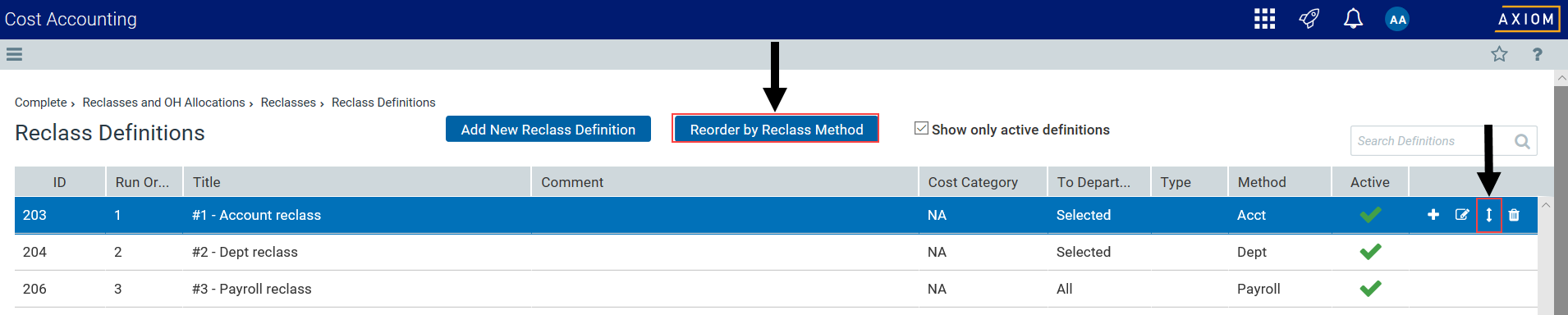Open the AA user avatar menu

coord(1397,19)
